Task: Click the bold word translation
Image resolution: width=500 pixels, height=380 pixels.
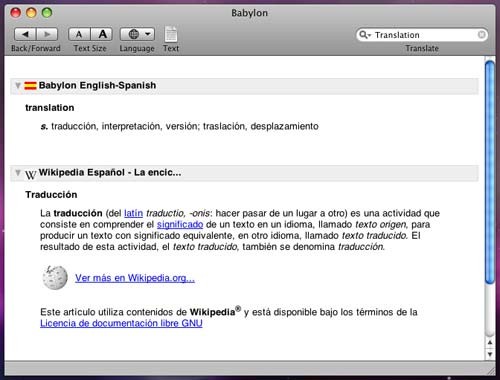Action: (x=50, y=108)
